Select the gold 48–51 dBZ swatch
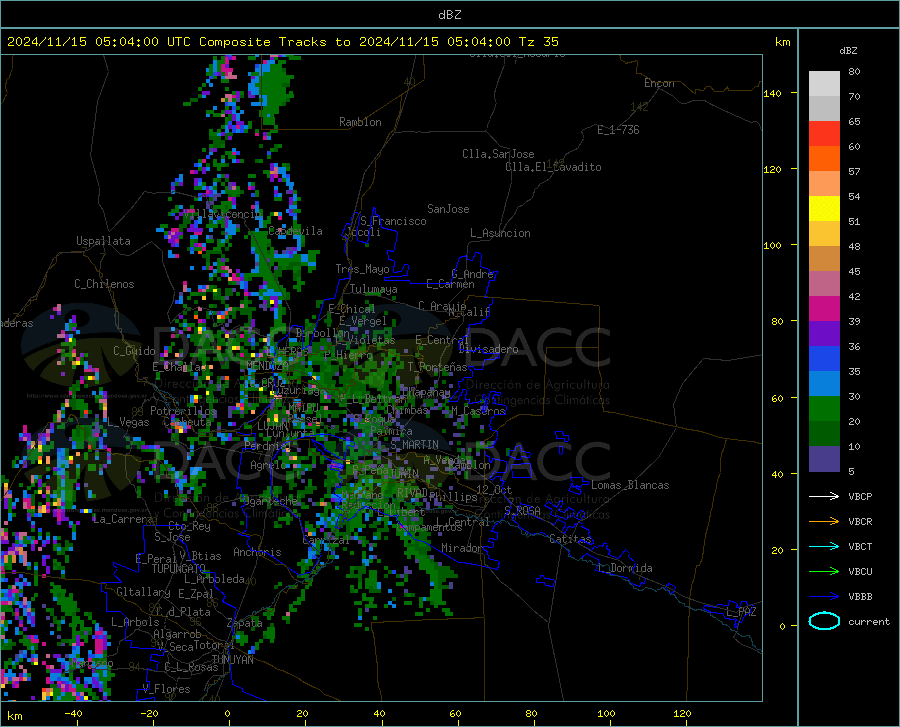Screen dimensions: 900x727 824,234
